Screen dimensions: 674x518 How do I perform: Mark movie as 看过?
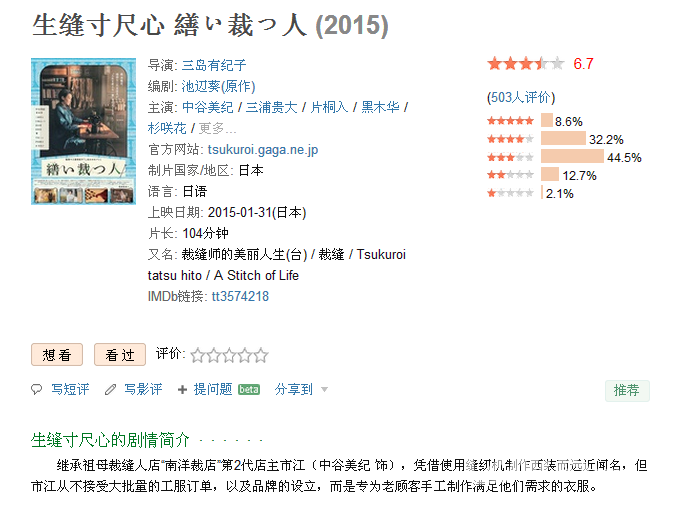[x=120, y=355]
